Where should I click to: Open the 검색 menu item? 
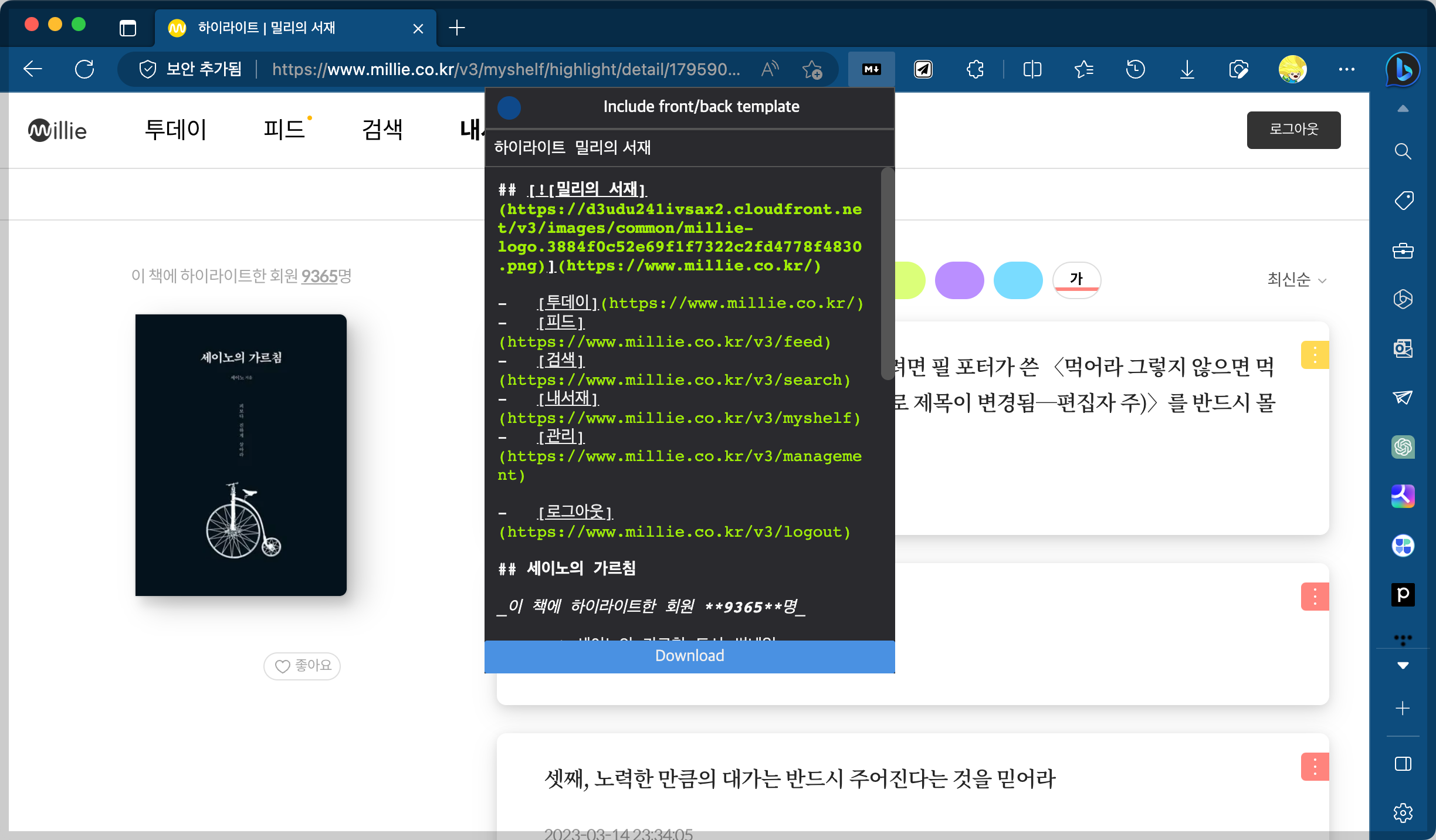pyautogui.click(x=382, y=129)
